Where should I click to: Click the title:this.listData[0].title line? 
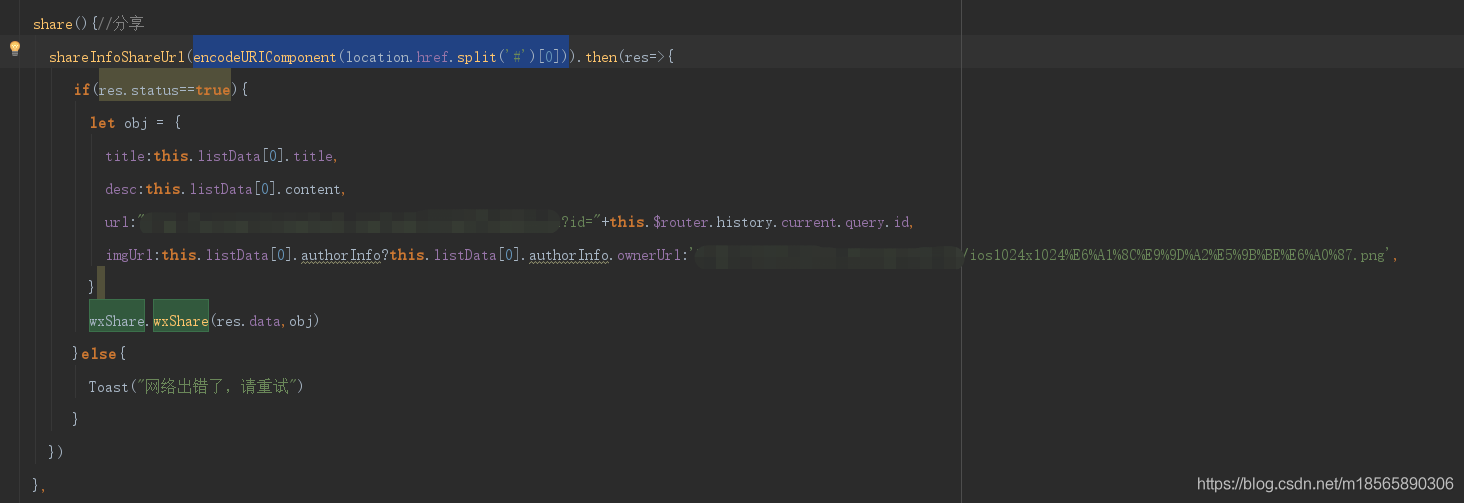(221, 156)
